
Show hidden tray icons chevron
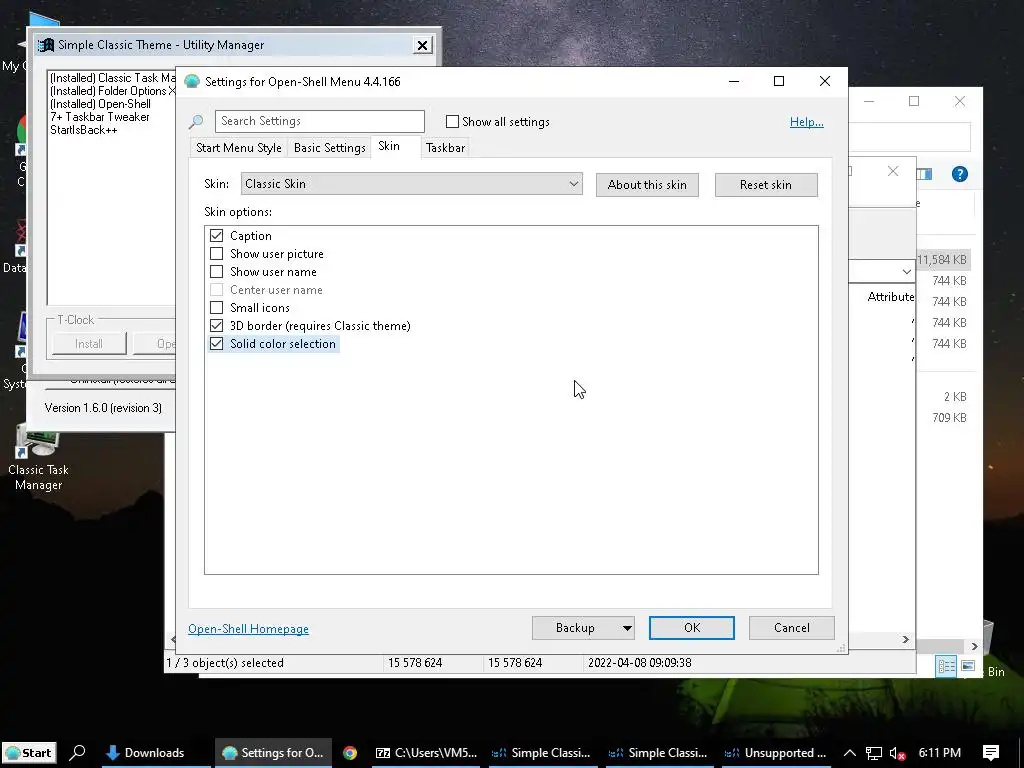coord(850,753)
